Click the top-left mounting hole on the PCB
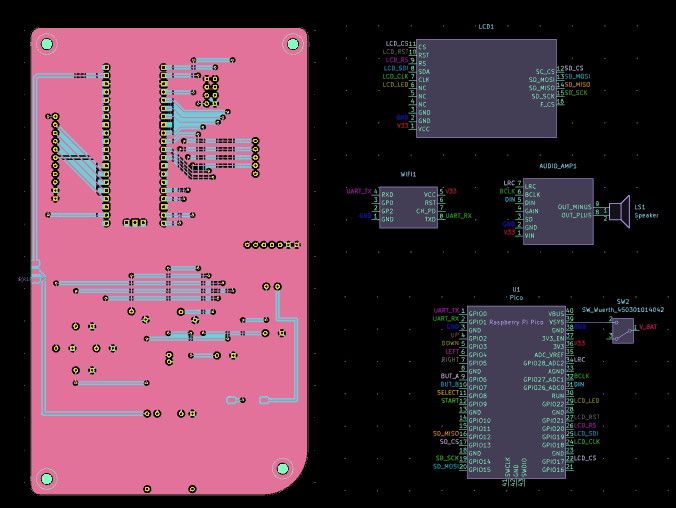This screenshot has width=676, height=508. coord(47,44)
